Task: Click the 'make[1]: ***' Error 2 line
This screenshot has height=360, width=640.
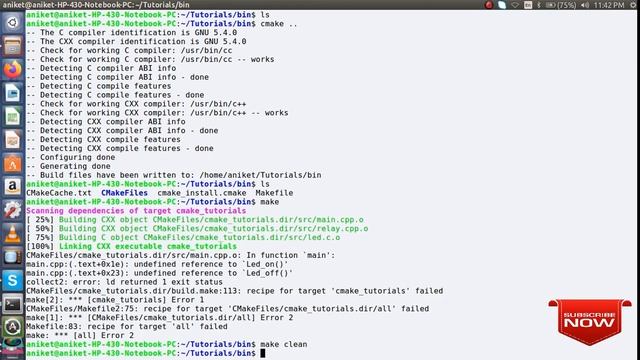Action: point(160,318)
